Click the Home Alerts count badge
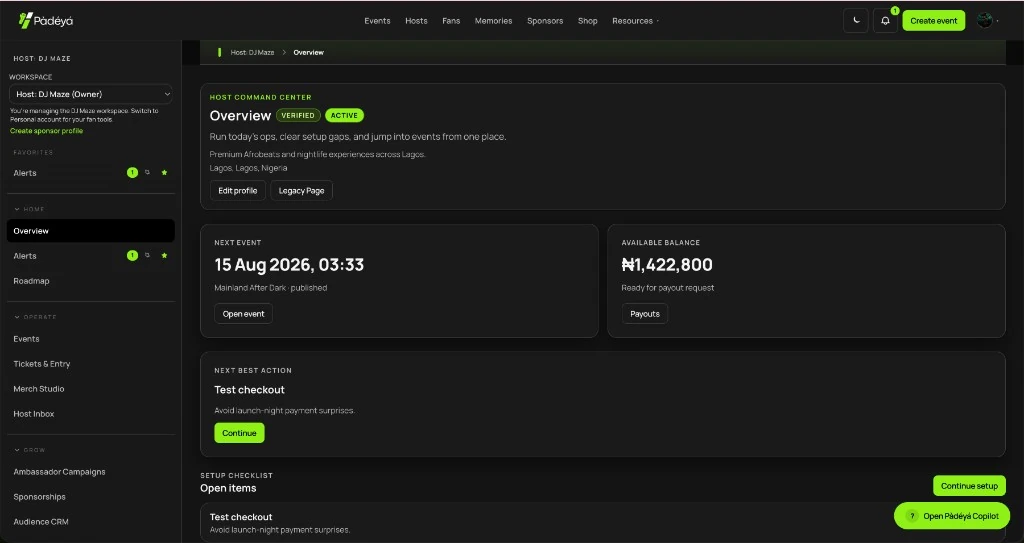This screenshot has width=1024, height=543. coord(133,255)
